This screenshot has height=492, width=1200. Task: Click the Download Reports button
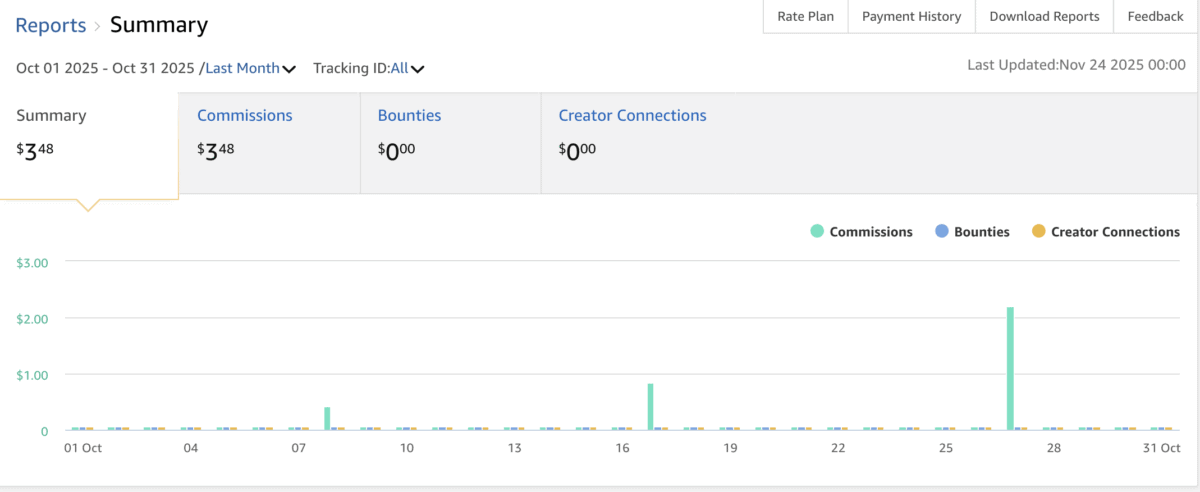click(x=1044, y=17)
